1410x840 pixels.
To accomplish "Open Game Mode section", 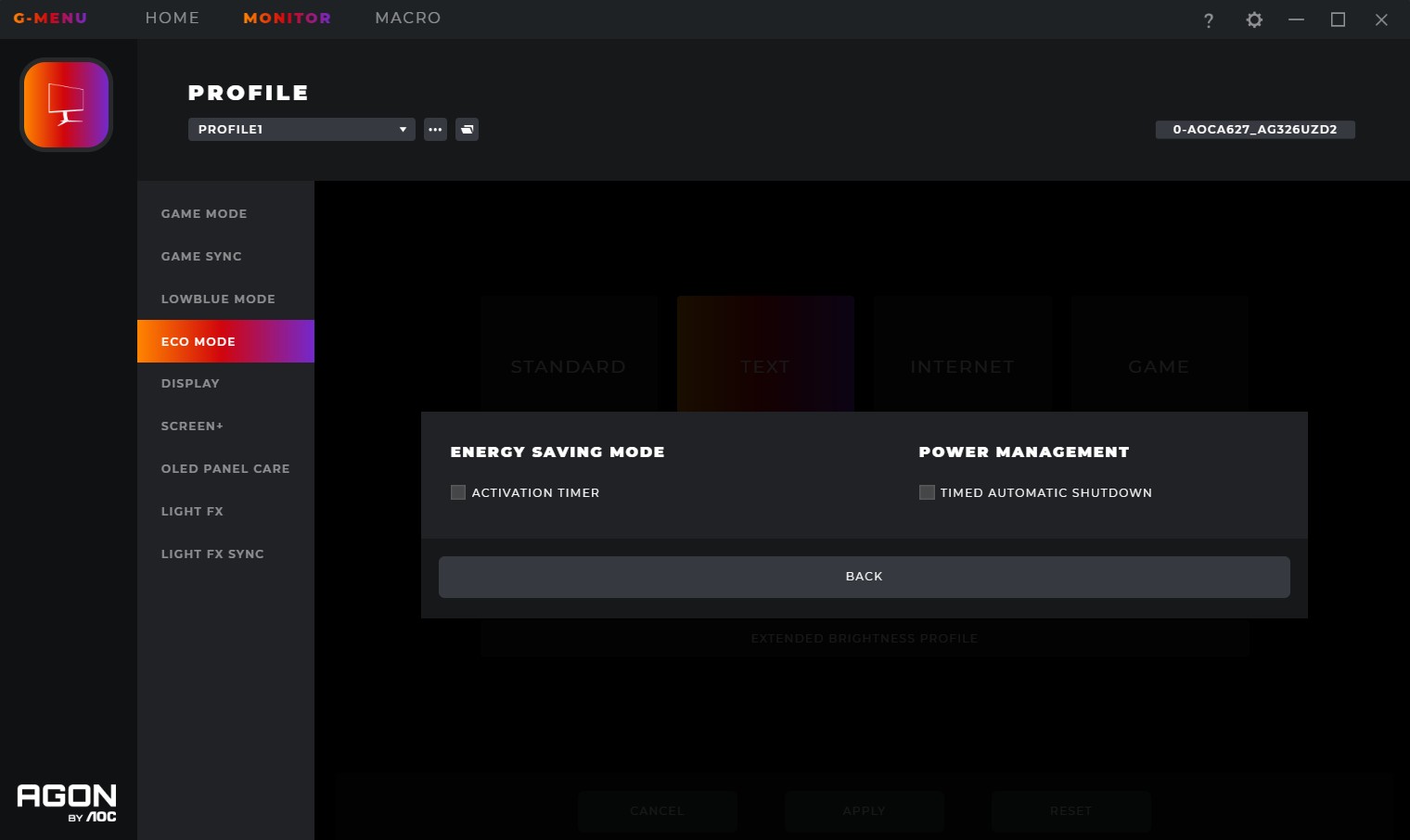I will [x=225, y=213].
